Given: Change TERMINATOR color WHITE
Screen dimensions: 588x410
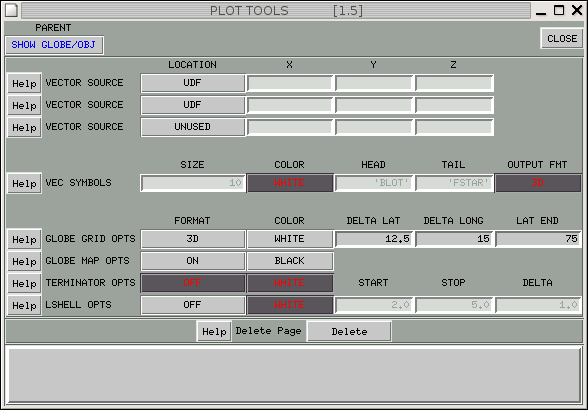Looking at the screenshot, I should point(290,283).
